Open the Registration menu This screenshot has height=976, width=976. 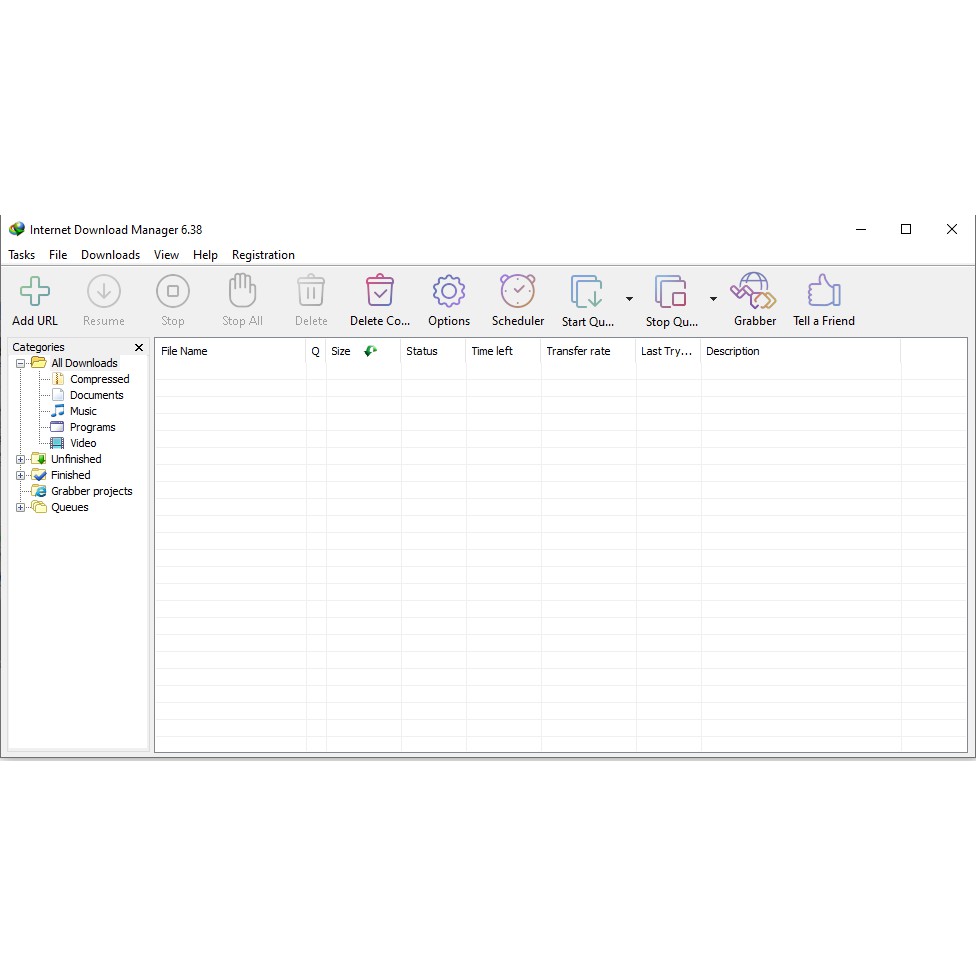pos(263,255)
